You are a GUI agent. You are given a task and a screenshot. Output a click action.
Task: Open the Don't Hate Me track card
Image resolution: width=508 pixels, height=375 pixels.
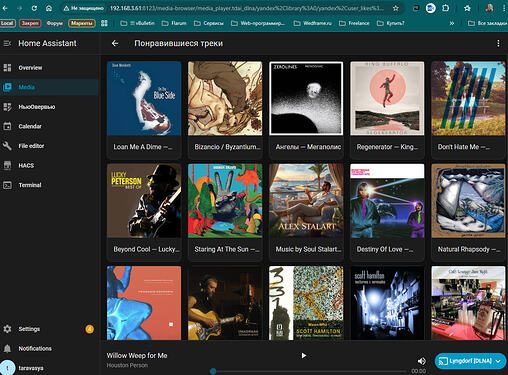[468, 109]
